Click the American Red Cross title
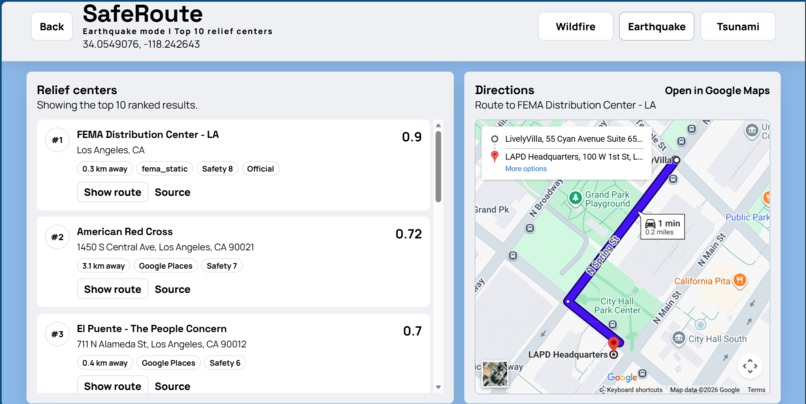This screenshot has height=404, width=806. 125,231
